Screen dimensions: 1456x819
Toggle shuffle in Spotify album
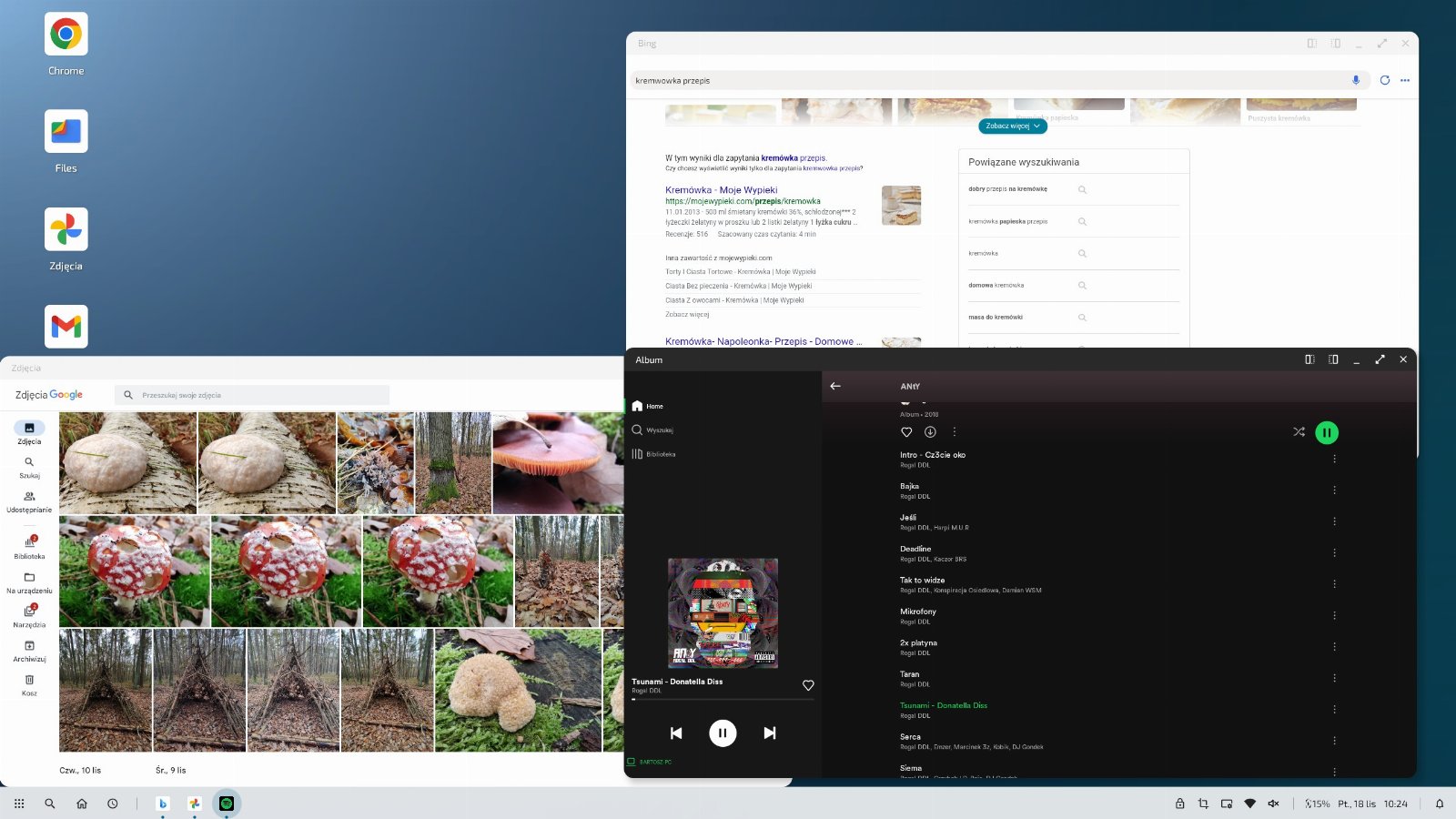pyautogui.click(x=1299, y=432)
